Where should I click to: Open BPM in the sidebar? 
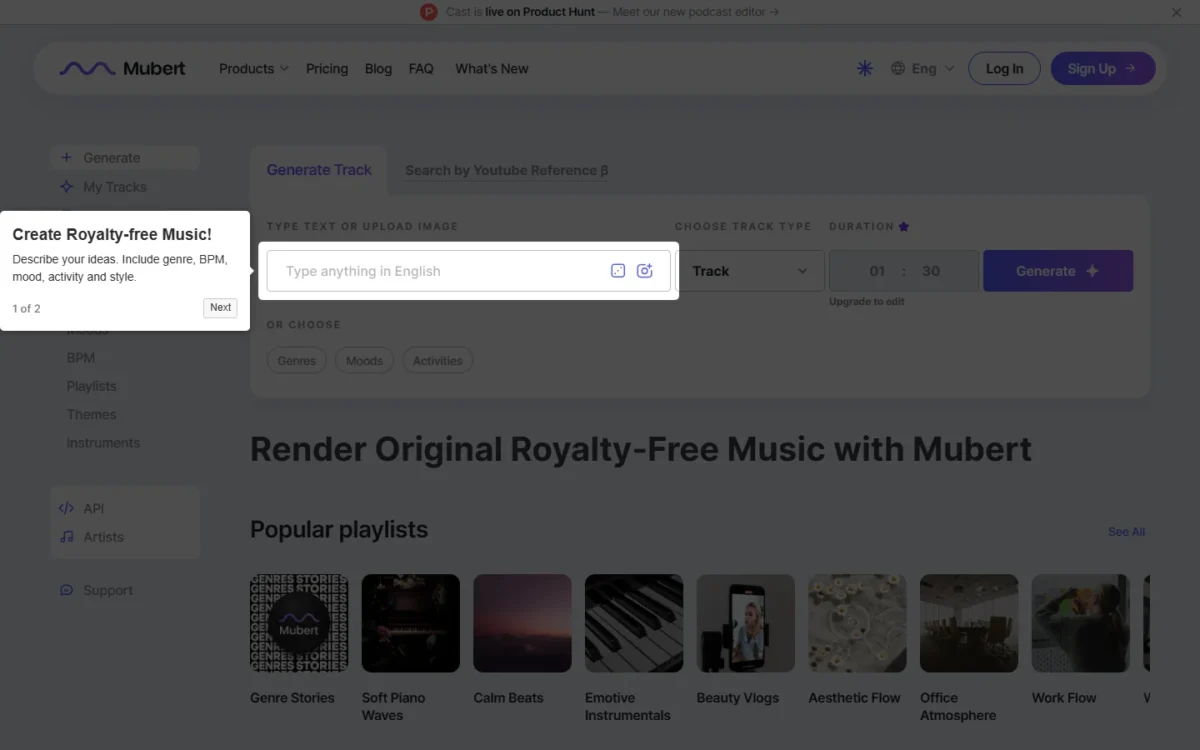point(81,358)
